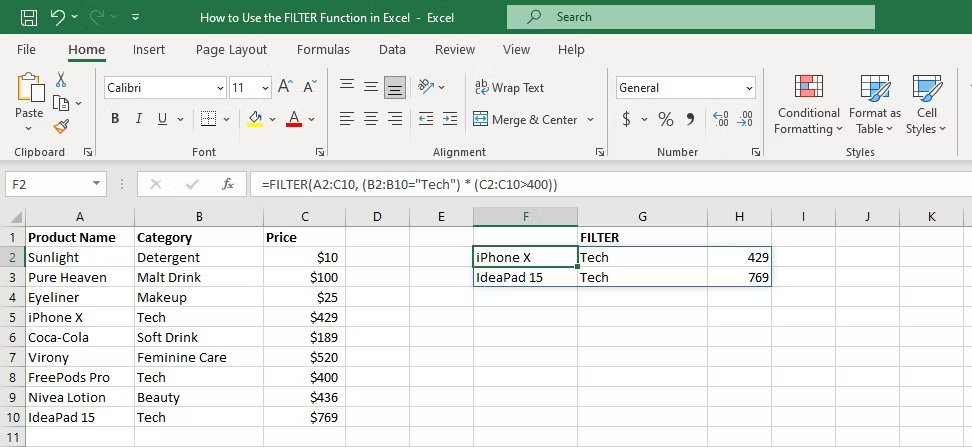The height and width of the screenshot is (447, 972).
Task: Click into the formula bar text
Action: [x=409, y=184]
